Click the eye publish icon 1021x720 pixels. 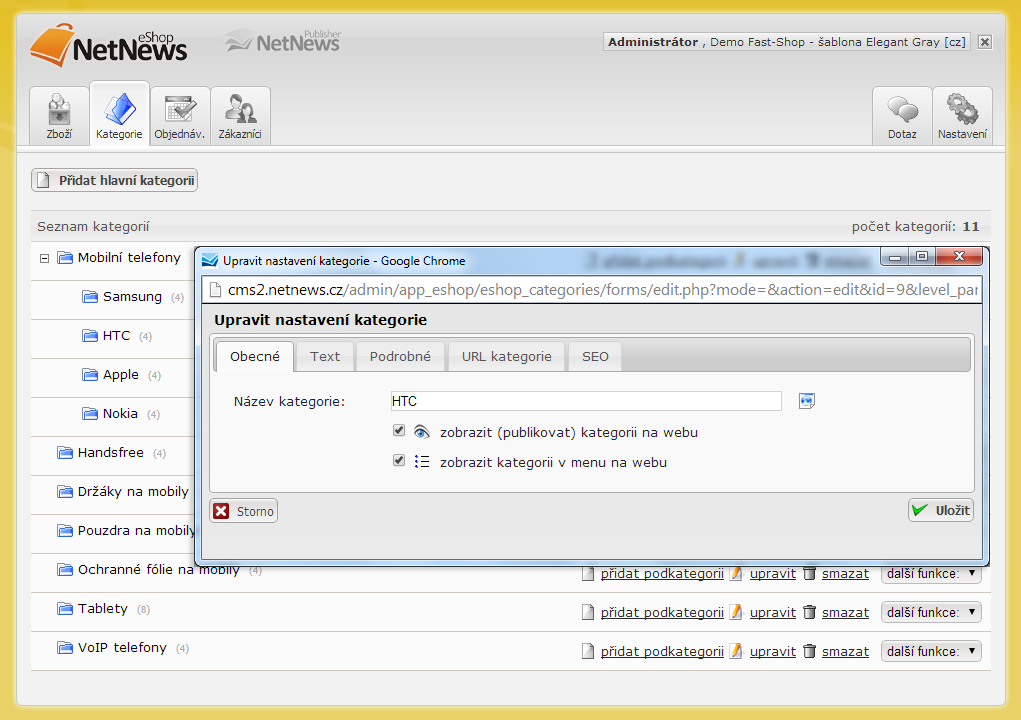tap(422, 432)
